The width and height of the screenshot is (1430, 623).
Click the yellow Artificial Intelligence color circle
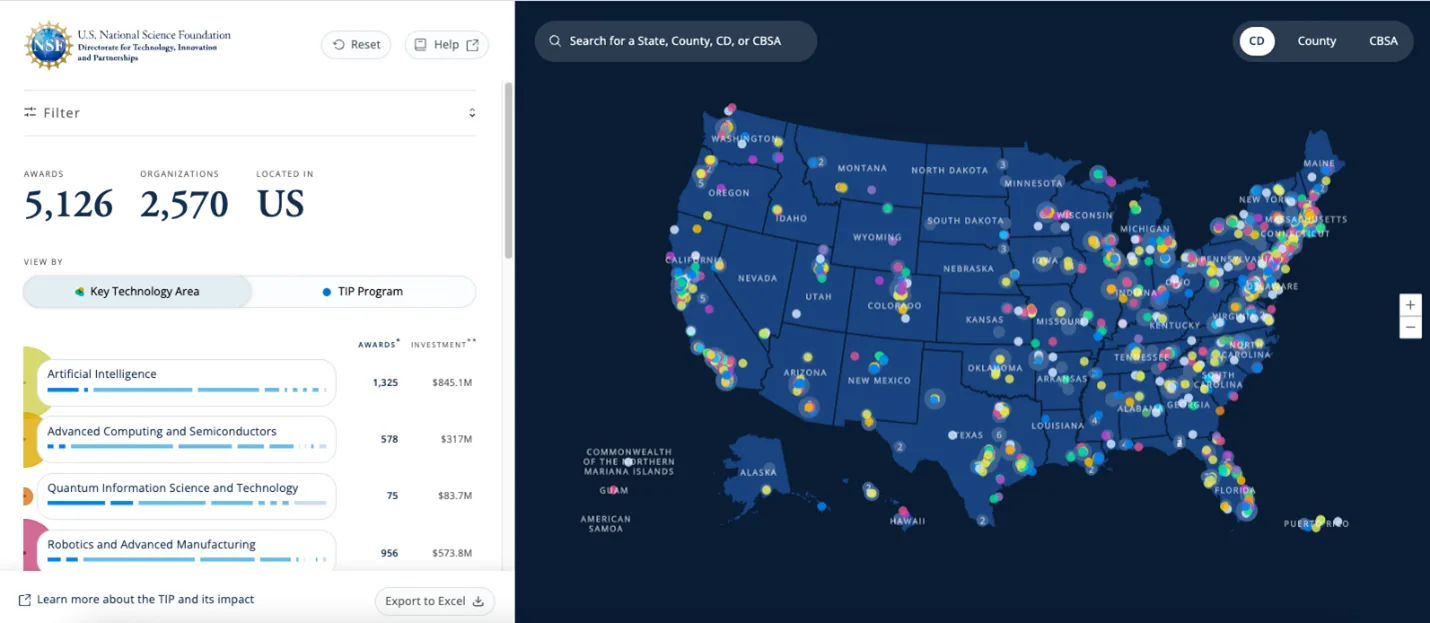point(33,382)
